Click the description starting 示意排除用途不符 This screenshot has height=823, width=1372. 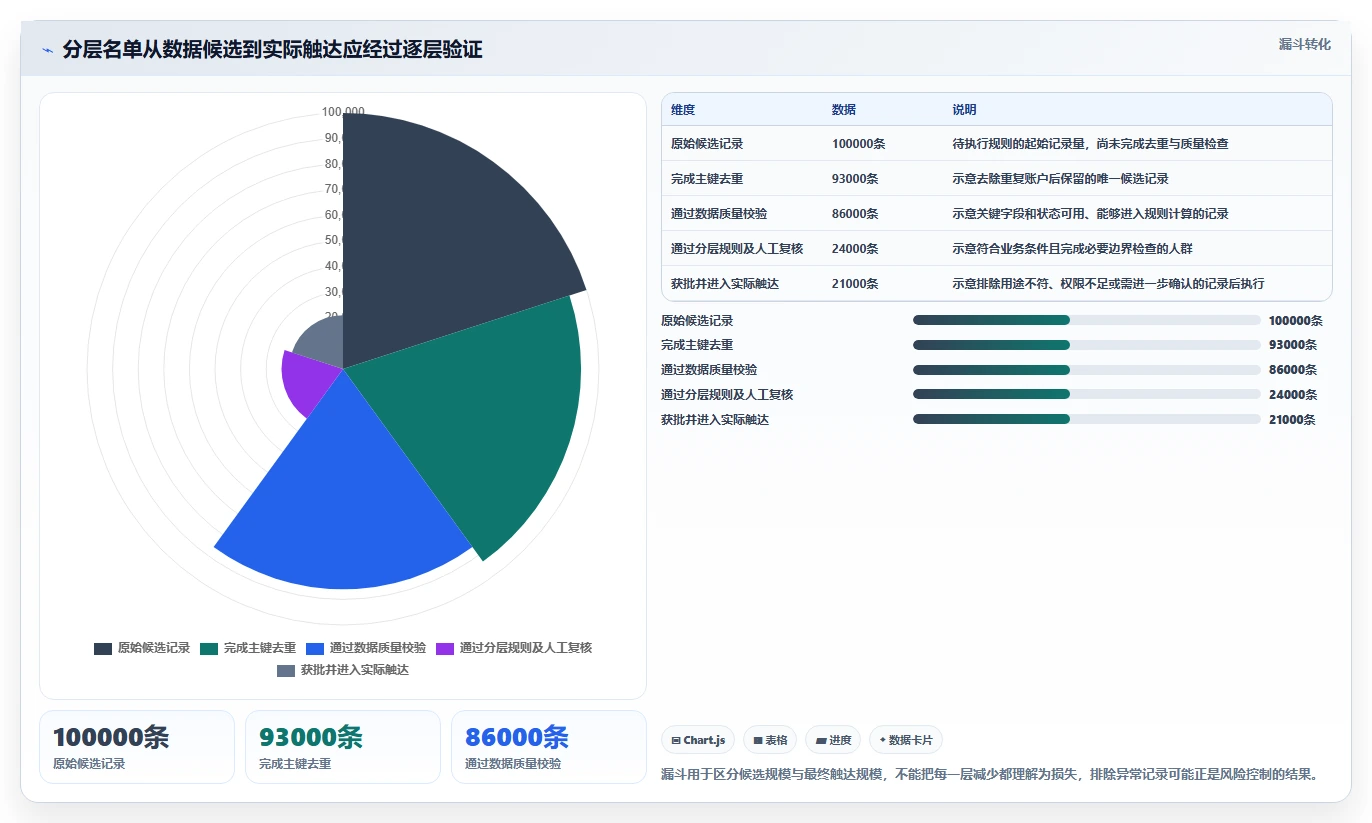pos(1109,284)
